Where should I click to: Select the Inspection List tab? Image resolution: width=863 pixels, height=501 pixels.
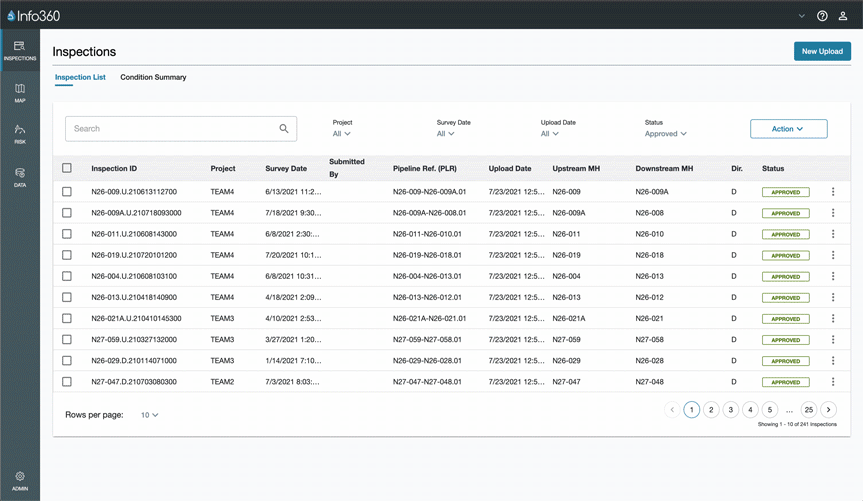80,77
